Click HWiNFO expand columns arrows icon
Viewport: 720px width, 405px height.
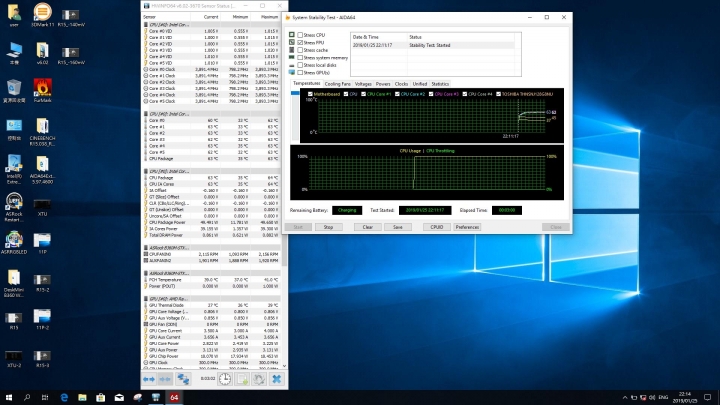(x=149, y=379)
